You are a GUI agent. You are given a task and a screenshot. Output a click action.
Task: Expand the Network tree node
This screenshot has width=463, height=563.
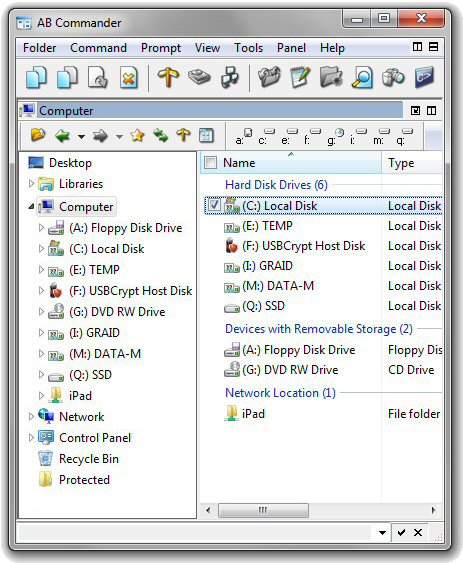click(x=31, y=416)
